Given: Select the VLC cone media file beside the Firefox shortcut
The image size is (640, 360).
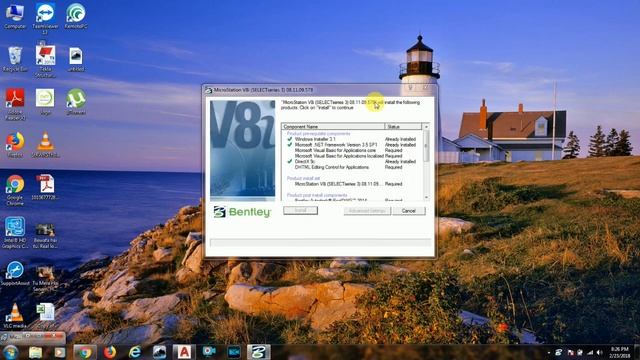Looking at the screenshot, I should (45, 145).
